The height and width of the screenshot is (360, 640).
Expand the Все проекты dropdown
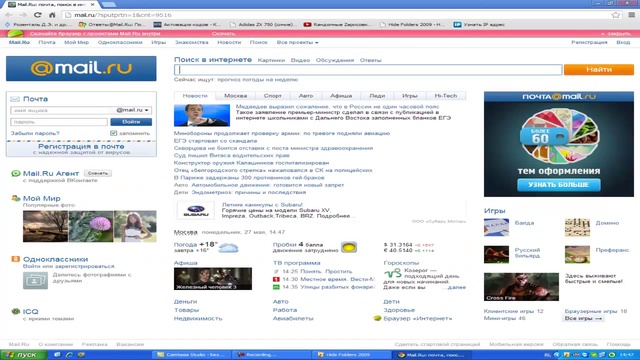297,42
